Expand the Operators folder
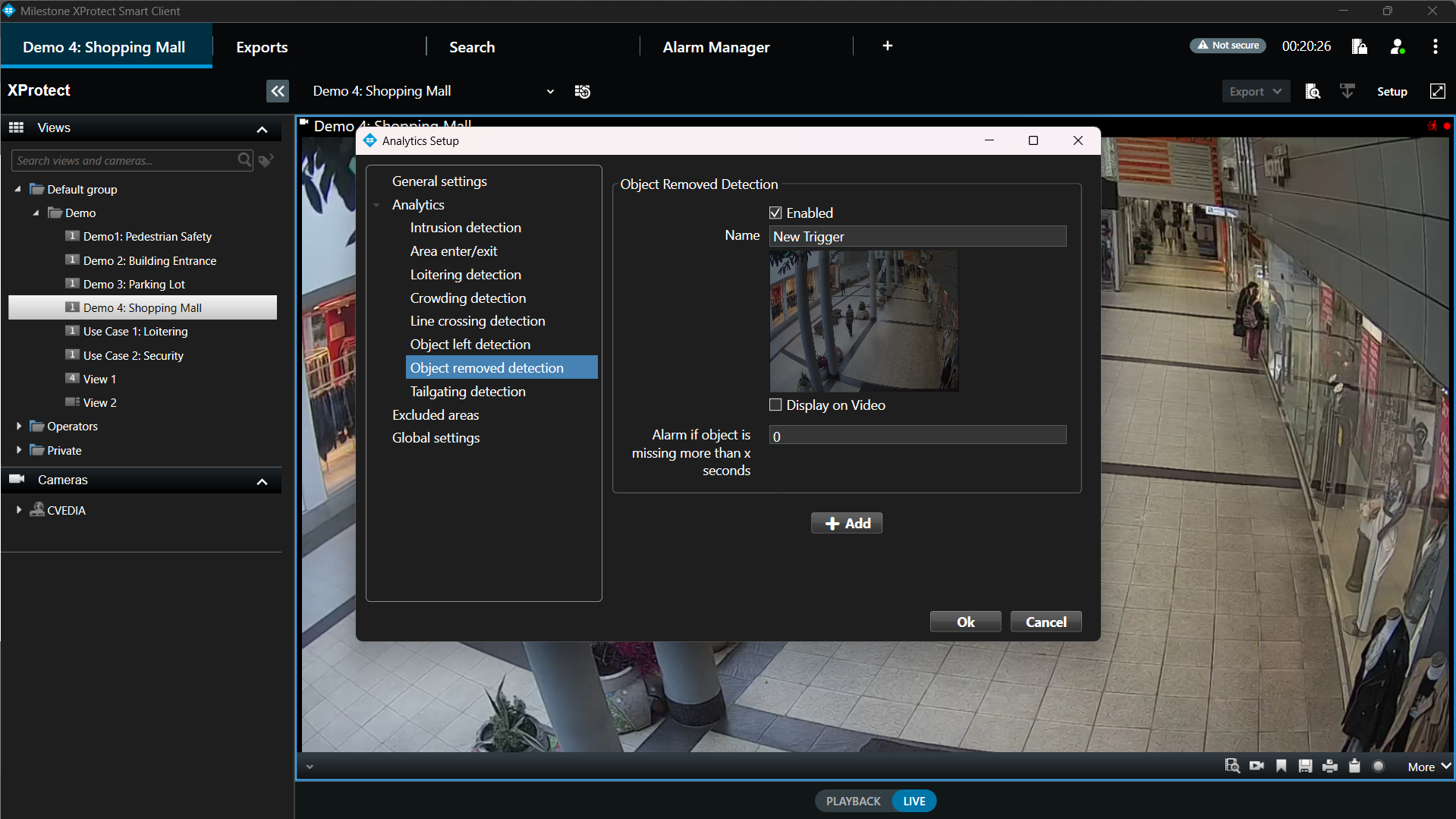 (18, 426)
